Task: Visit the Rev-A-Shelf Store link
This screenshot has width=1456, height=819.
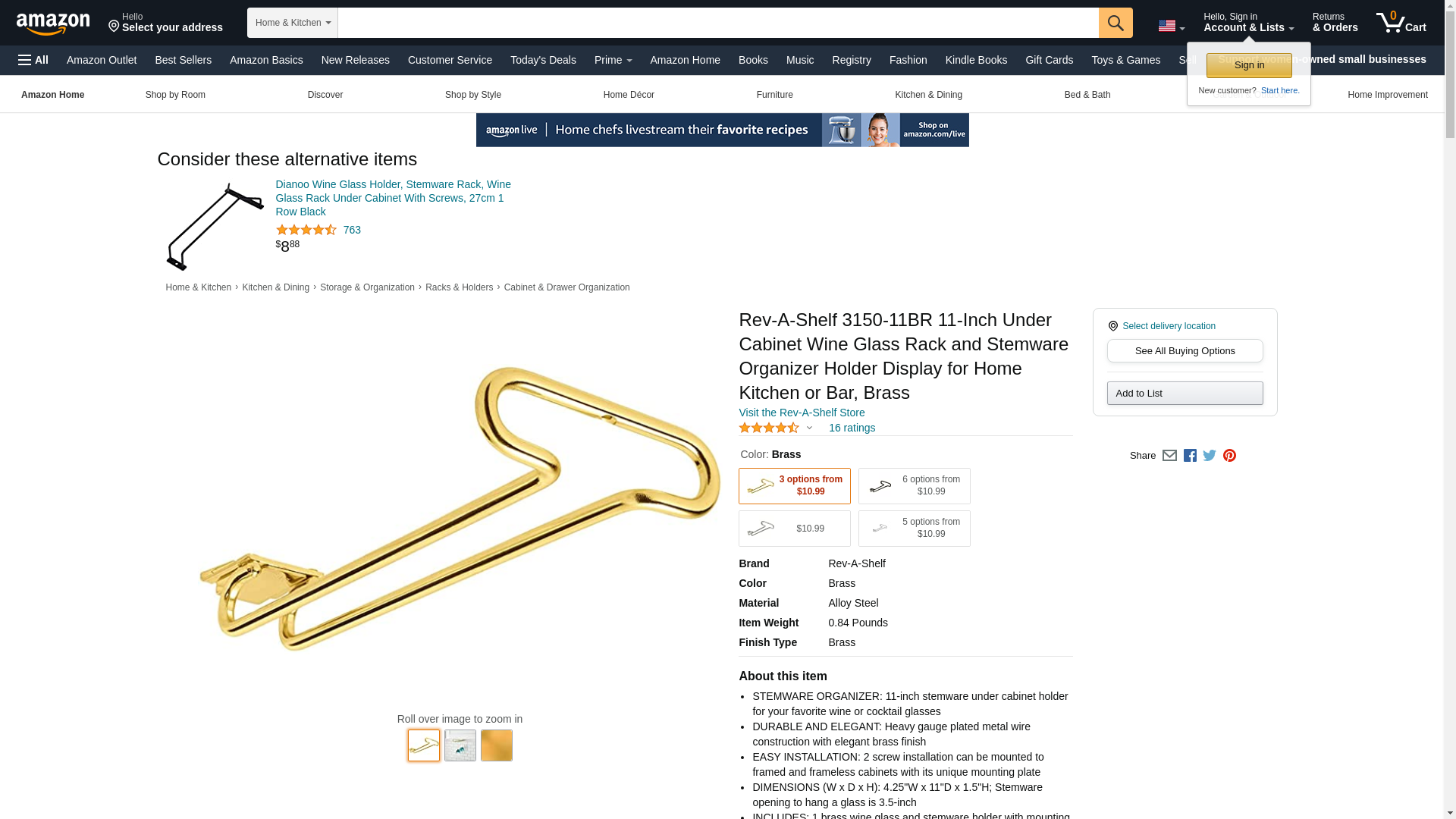Action: pos(802,413)
